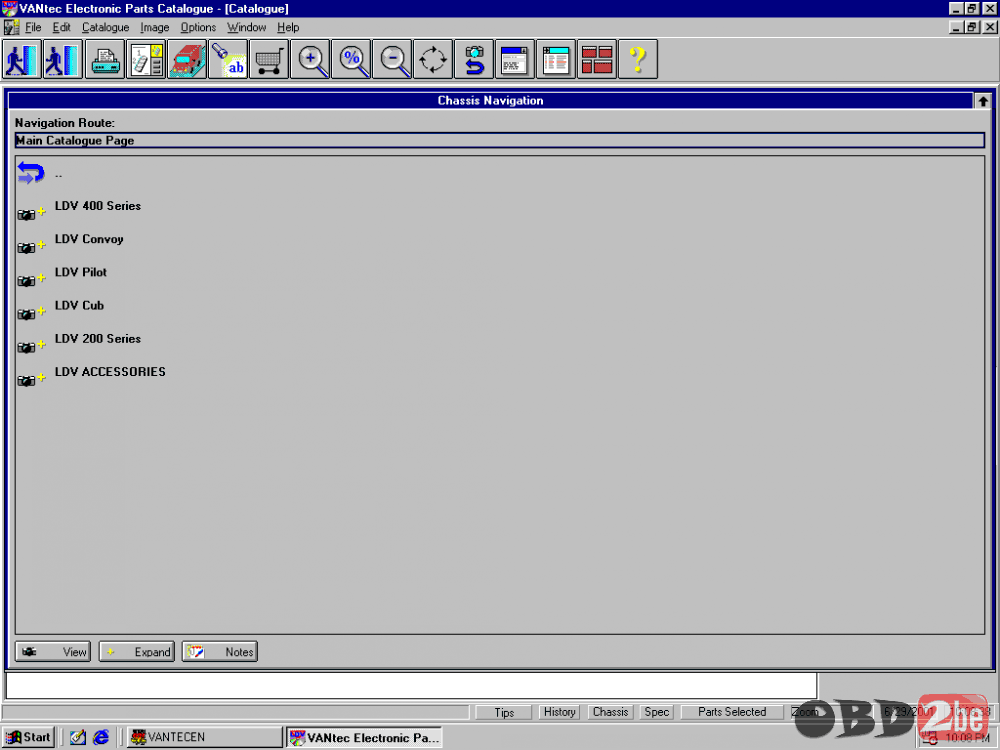
Task: Click the red tiled panes toolbar icon
Action: coord(597,59)
